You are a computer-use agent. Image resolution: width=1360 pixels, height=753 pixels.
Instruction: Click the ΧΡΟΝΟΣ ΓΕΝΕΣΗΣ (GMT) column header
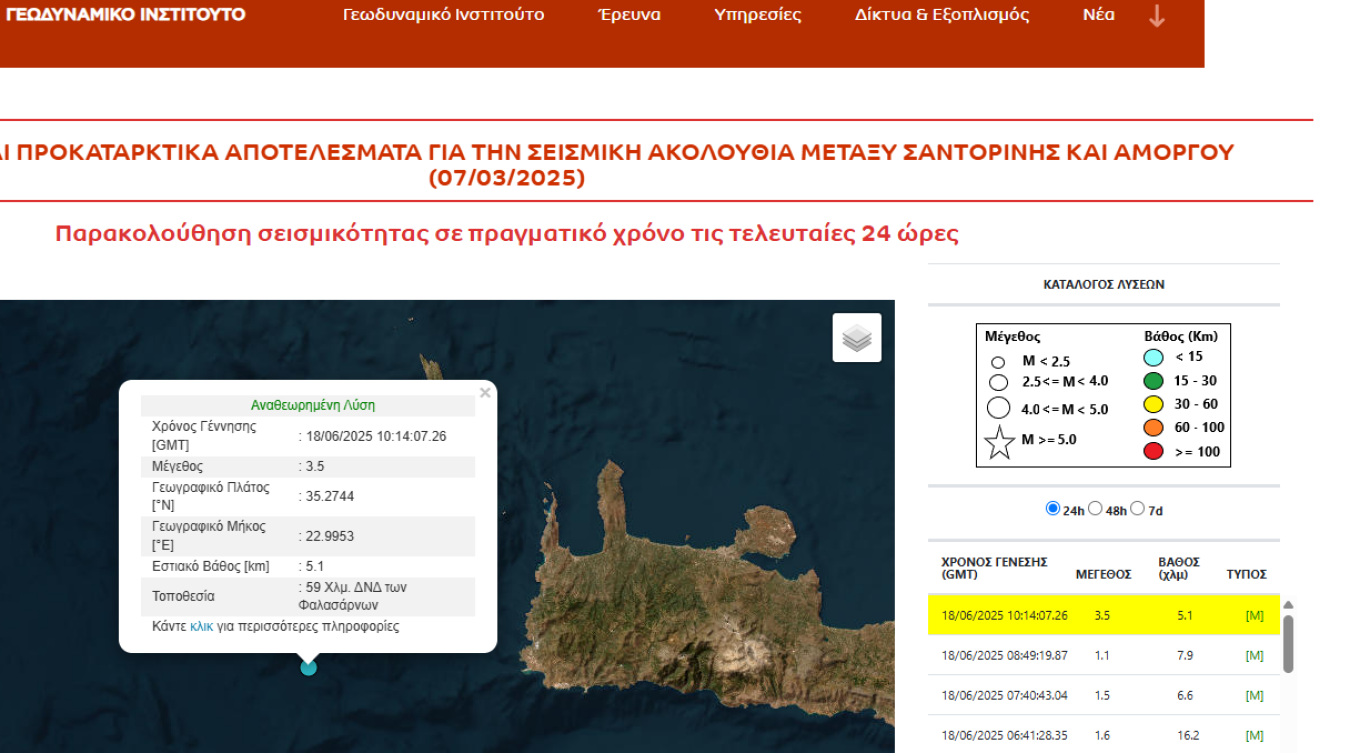tap(994, 568)
